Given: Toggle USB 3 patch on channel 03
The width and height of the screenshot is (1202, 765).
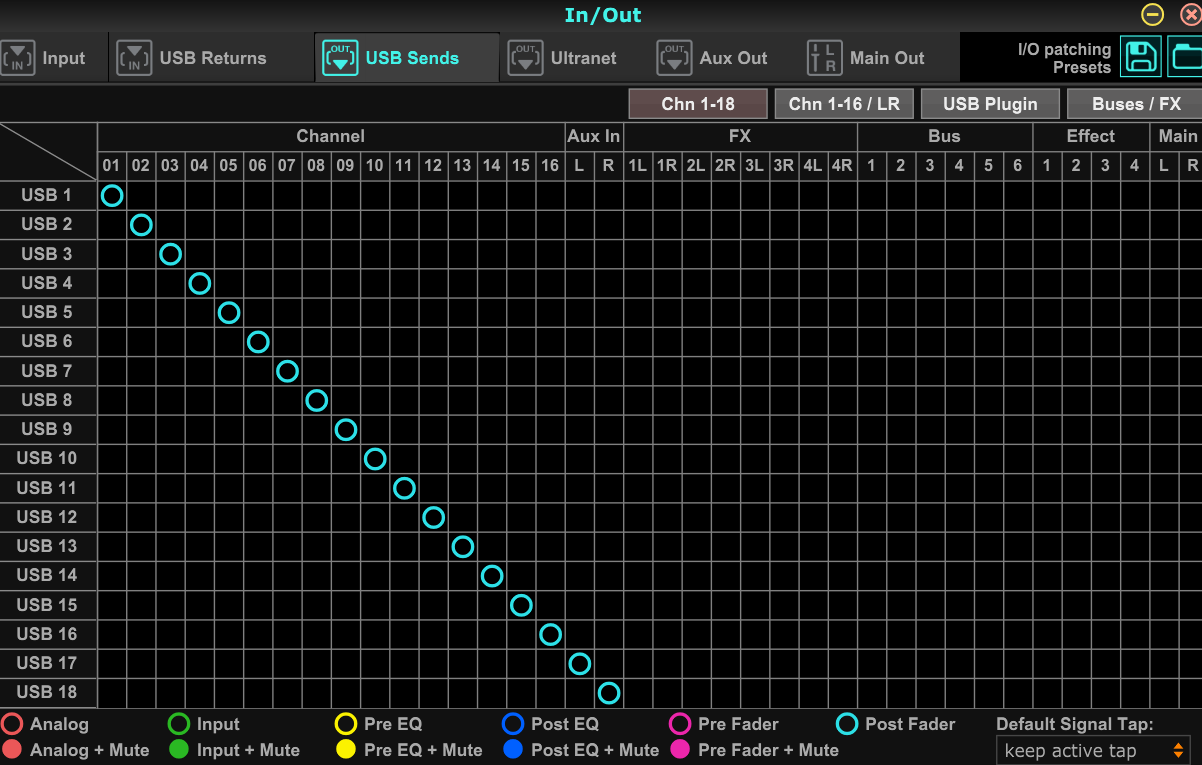Looking at the screenshot, I should pos(170,254).
